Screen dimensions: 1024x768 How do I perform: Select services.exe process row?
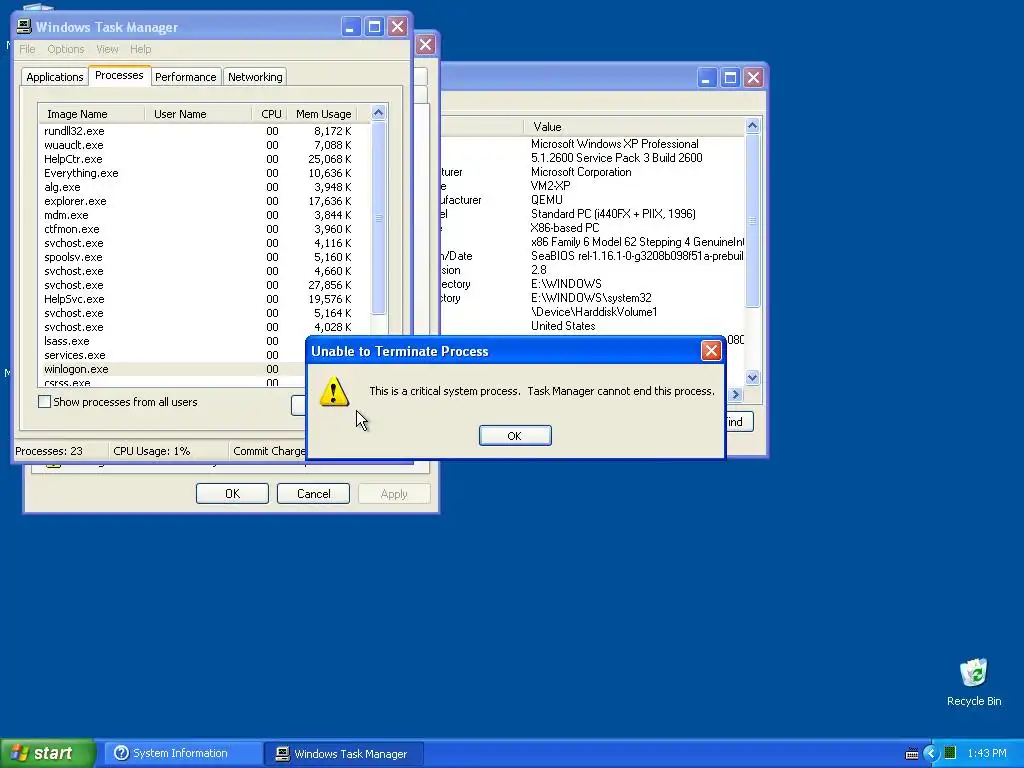[x=173, y=355]
